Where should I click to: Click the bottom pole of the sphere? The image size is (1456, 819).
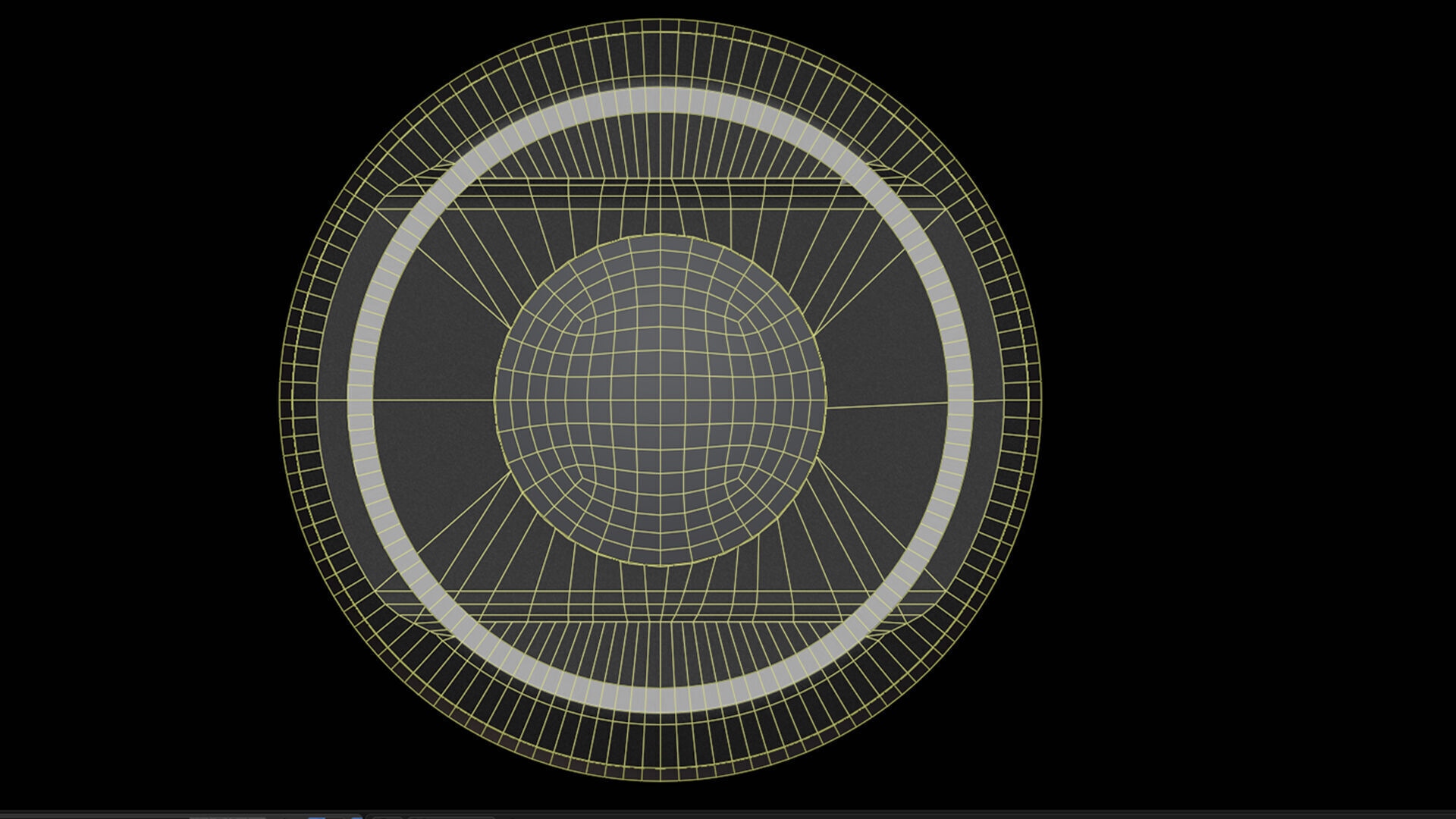point(660,563)
